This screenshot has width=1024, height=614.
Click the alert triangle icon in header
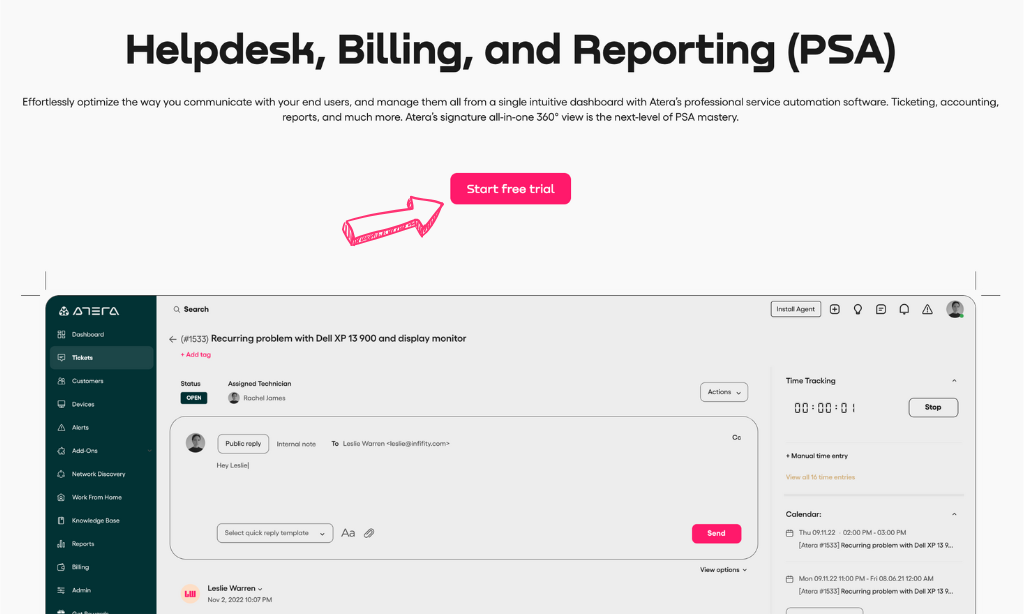click(x=927, y=309)
